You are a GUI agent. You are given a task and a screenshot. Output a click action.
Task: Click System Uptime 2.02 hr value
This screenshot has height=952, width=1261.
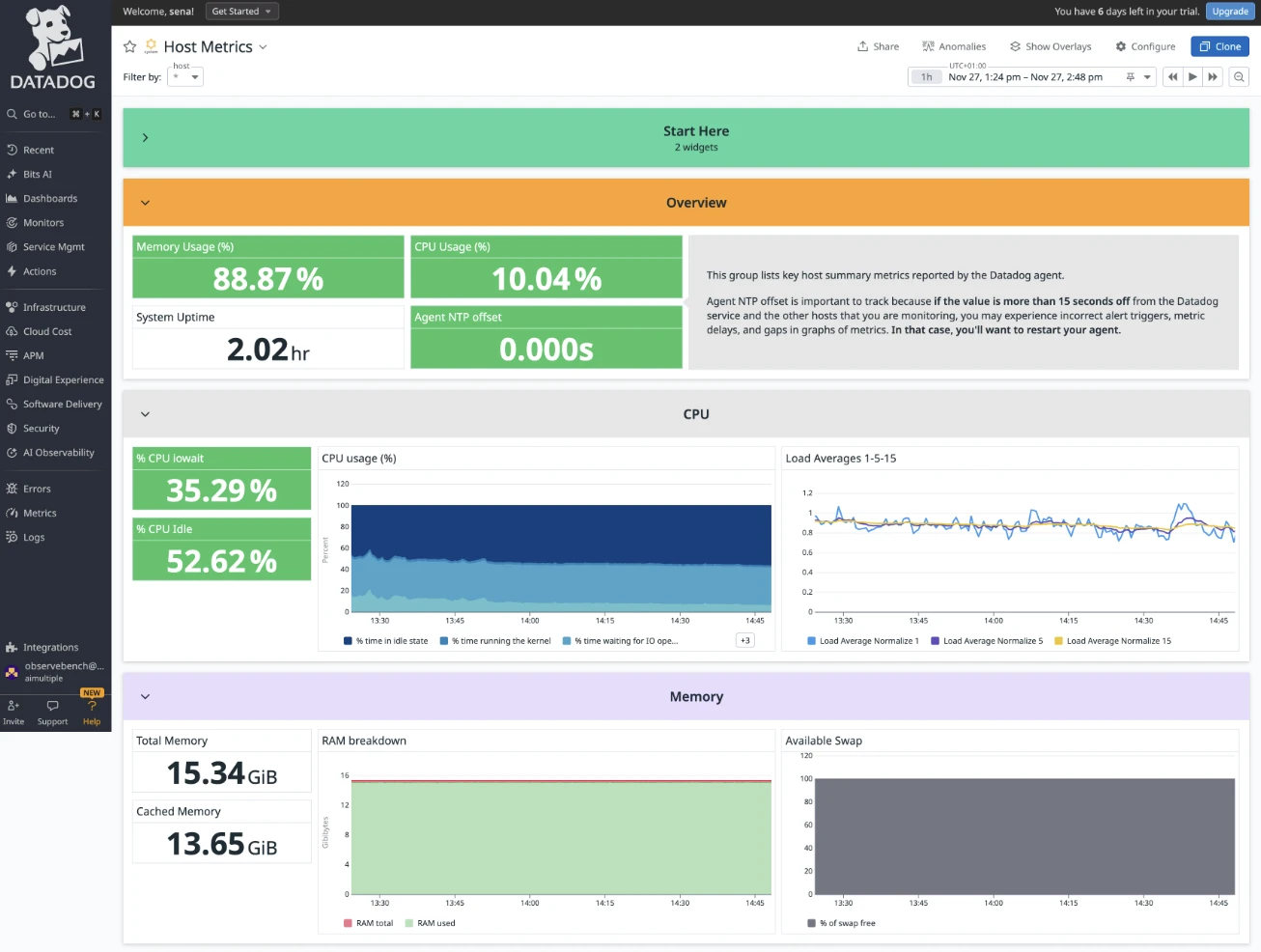click(268, 350)
